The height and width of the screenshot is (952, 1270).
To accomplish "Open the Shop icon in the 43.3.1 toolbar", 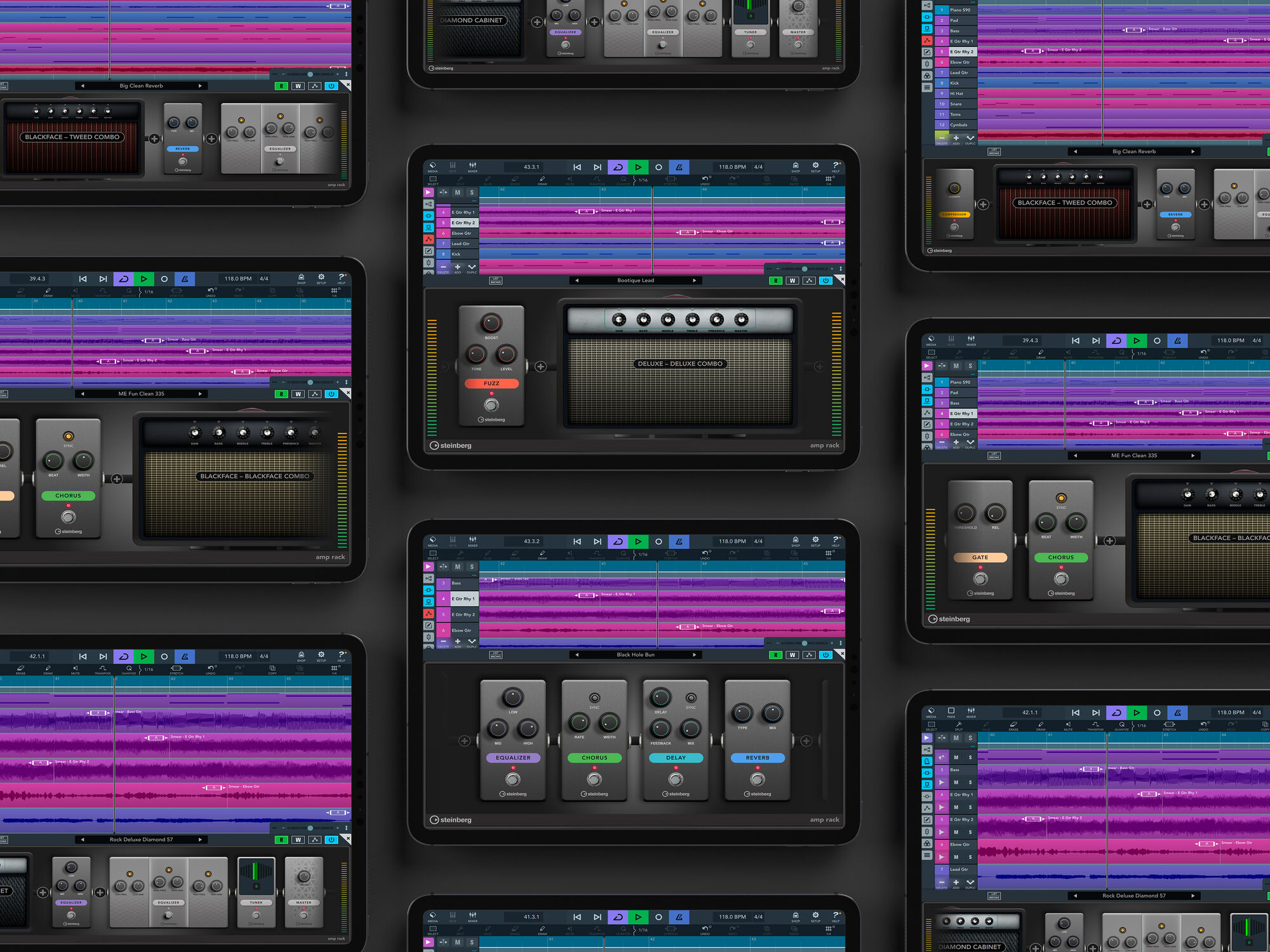I will tap(795, 166).
